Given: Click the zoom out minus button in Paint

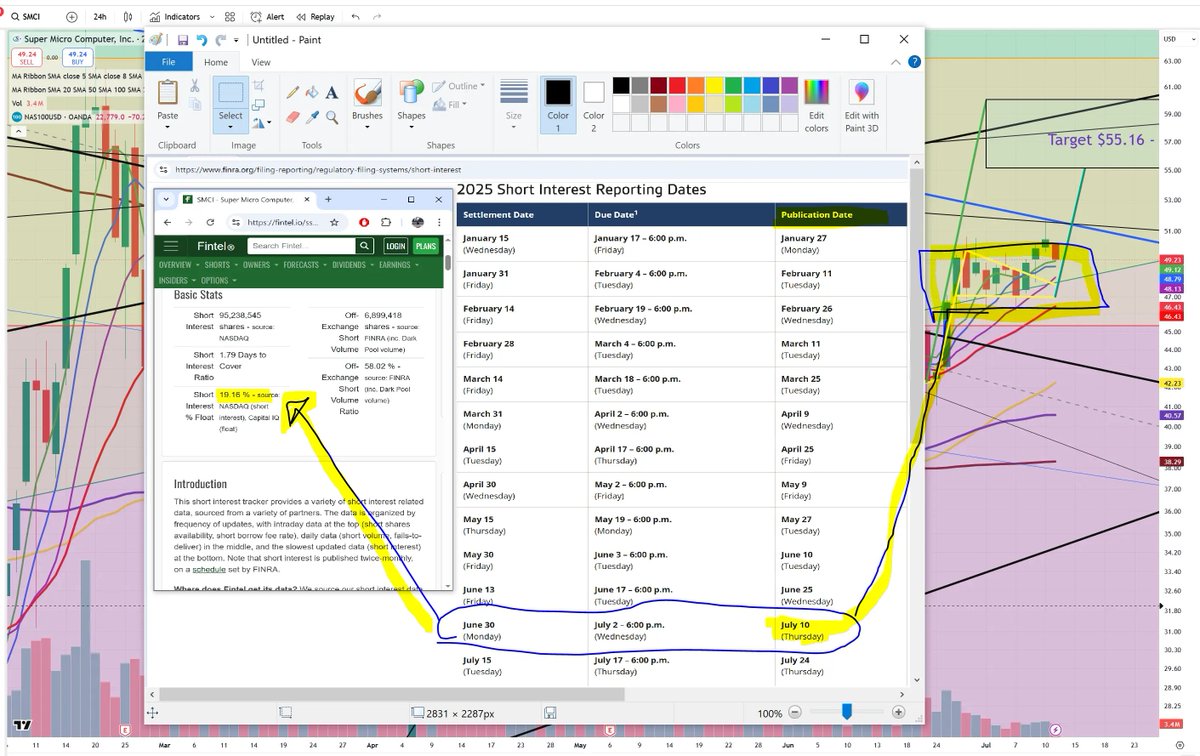Looking at the screenshot, I should pyautogui.click(x=795, y=712).
